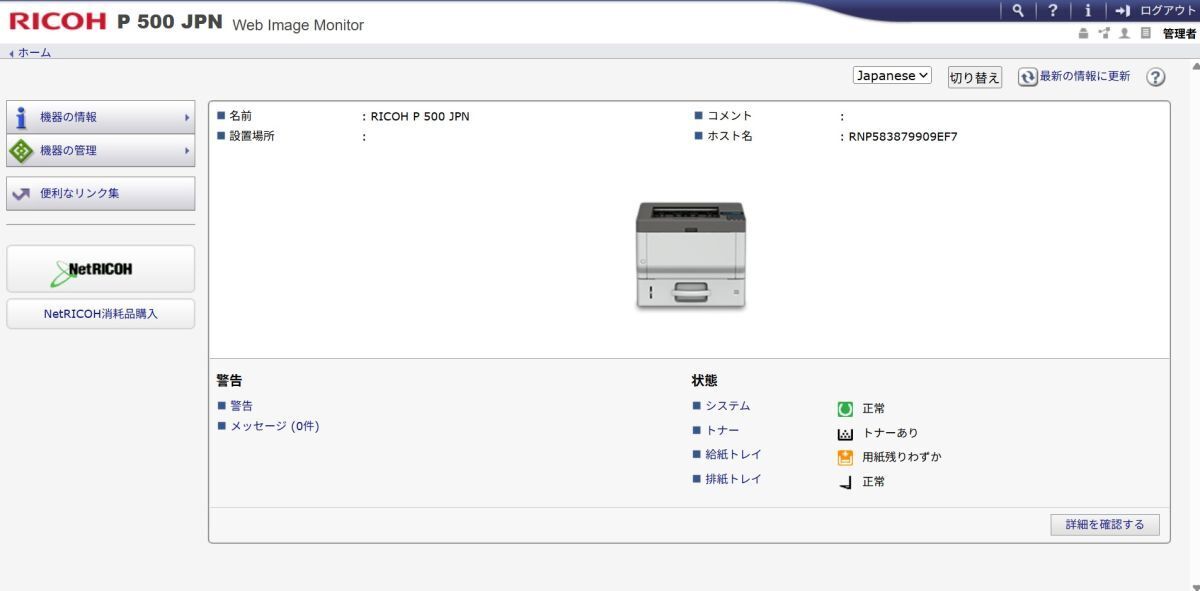Screen dimensions: 1200x591
Task: Click the トナー status link
Action: pyautogui.click(x=722, y=430)
